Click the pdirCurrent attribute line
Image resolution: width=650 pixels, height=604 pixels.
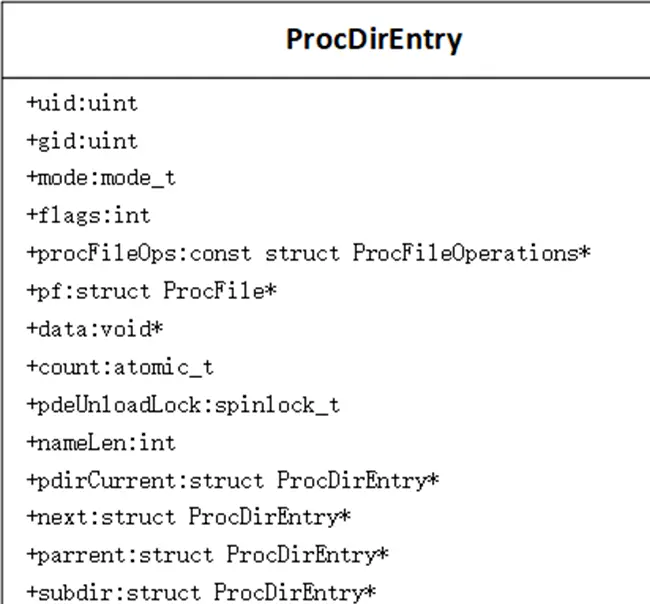tap(233, 481)
